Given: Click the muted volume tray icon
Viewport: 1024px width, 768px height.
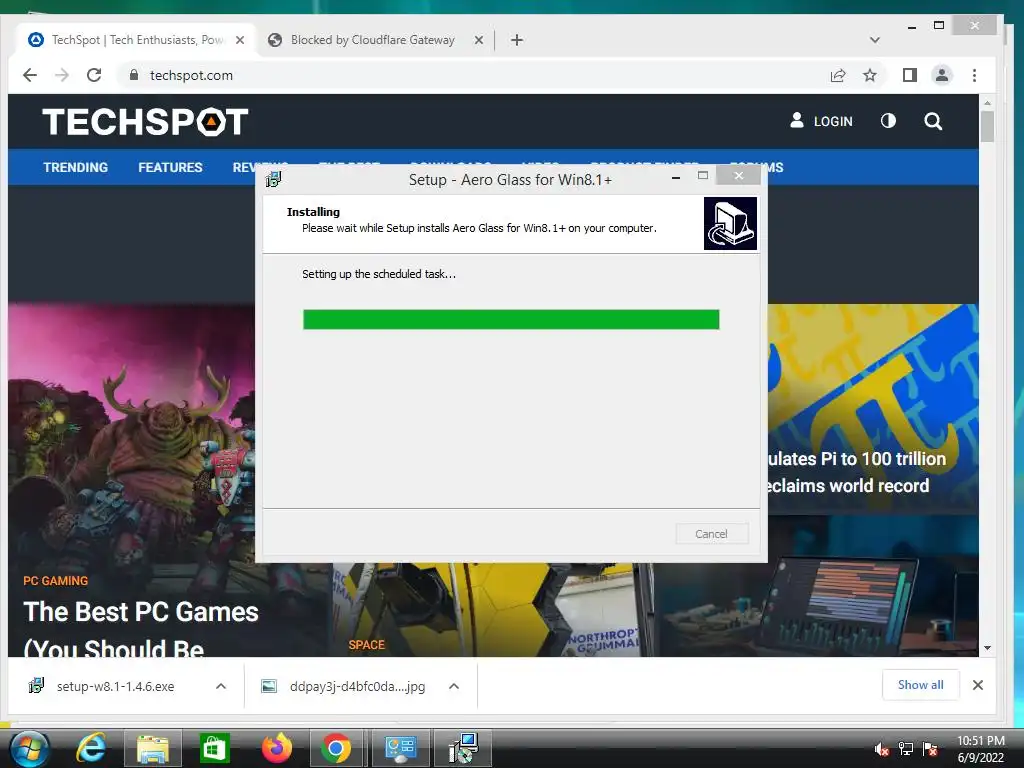Looking at the screenshot, I should (x=882, y=750).
